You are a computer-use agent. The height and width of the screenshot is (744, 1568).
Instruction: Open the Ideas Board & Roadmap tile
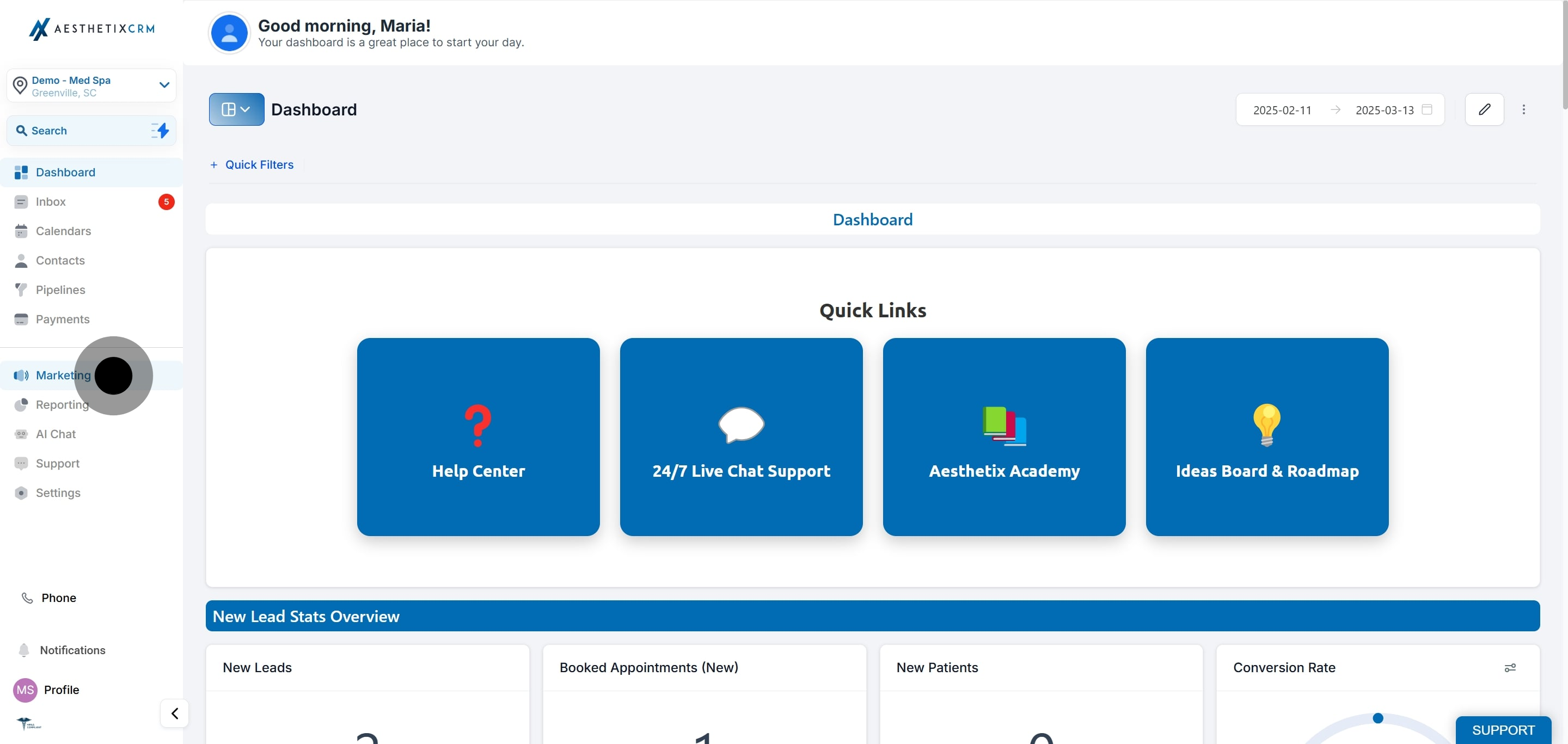(x=1267, y=437)
